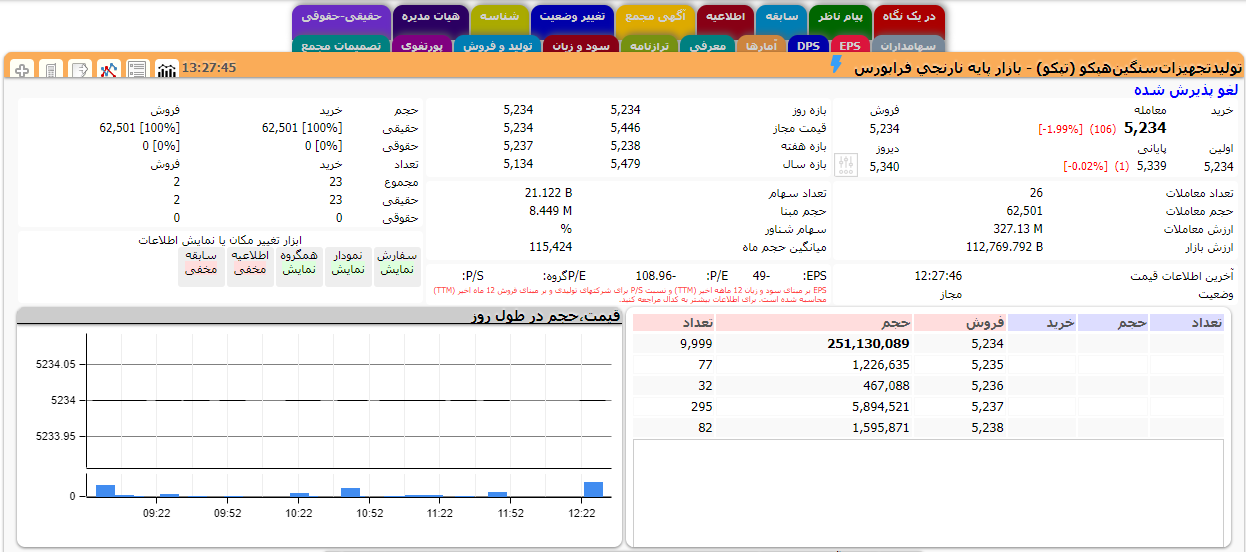Click the empty box below the order table
Screen dimensions: 1246x552
(x=927, y=490)
